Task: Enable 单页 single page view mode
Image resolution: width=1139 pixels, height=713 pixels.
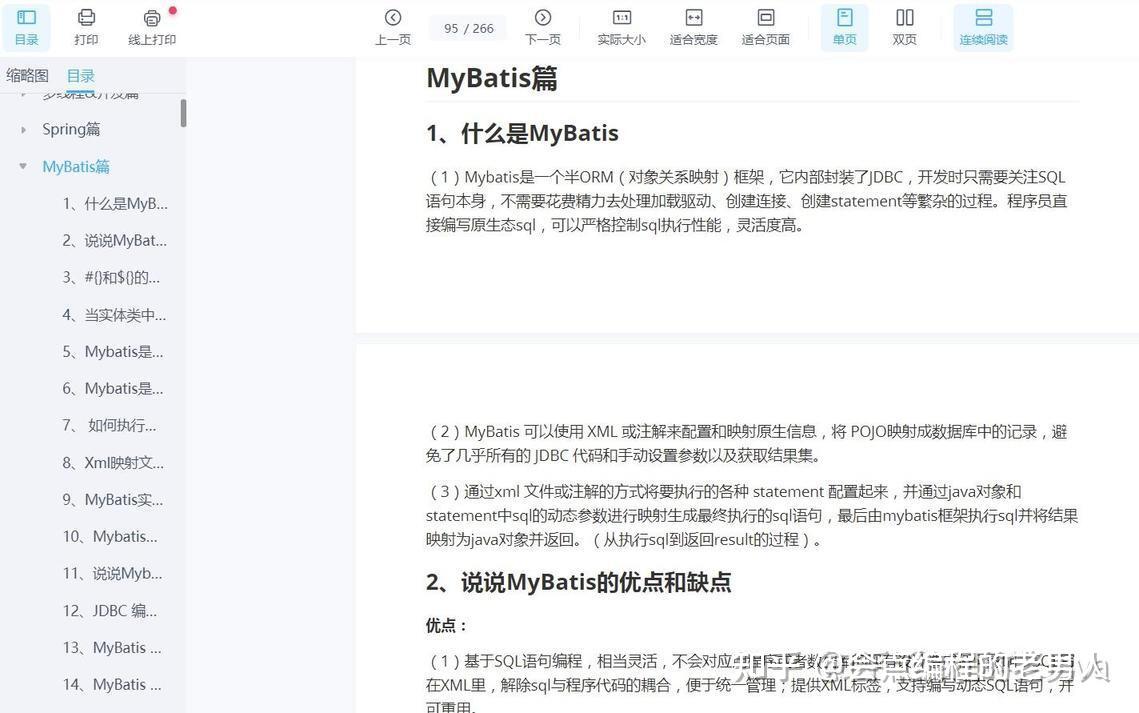Action: (x=843, y=26)
